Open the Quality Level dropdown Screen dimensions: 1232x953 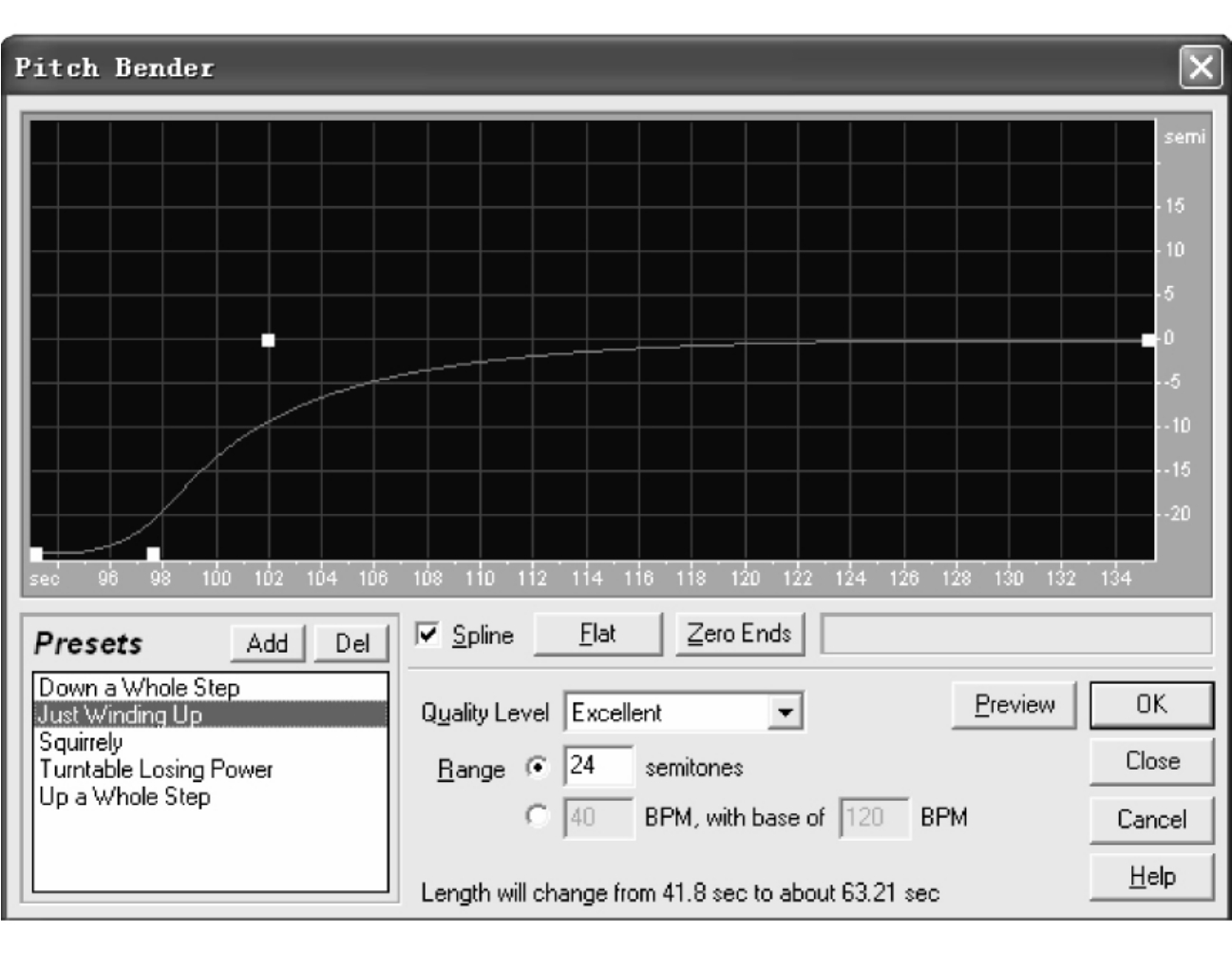(785, 712)
